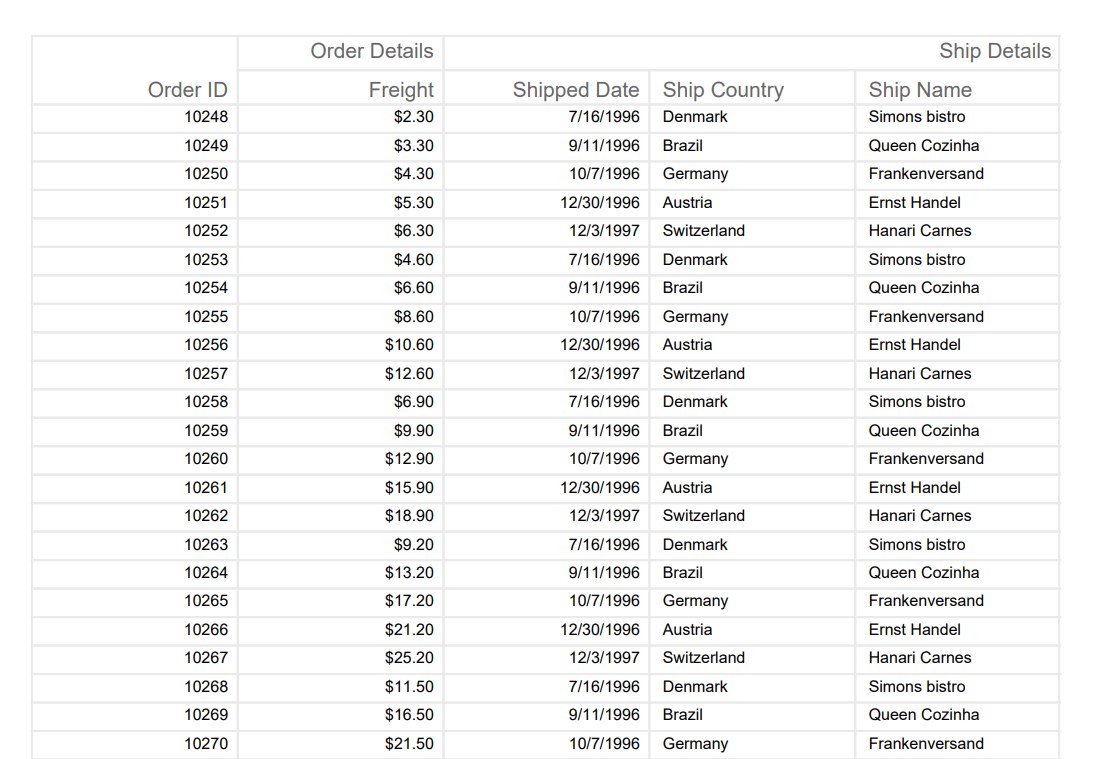Select the $18.90 freight cell
1096x759 pixels.
[x=409, y=516]
